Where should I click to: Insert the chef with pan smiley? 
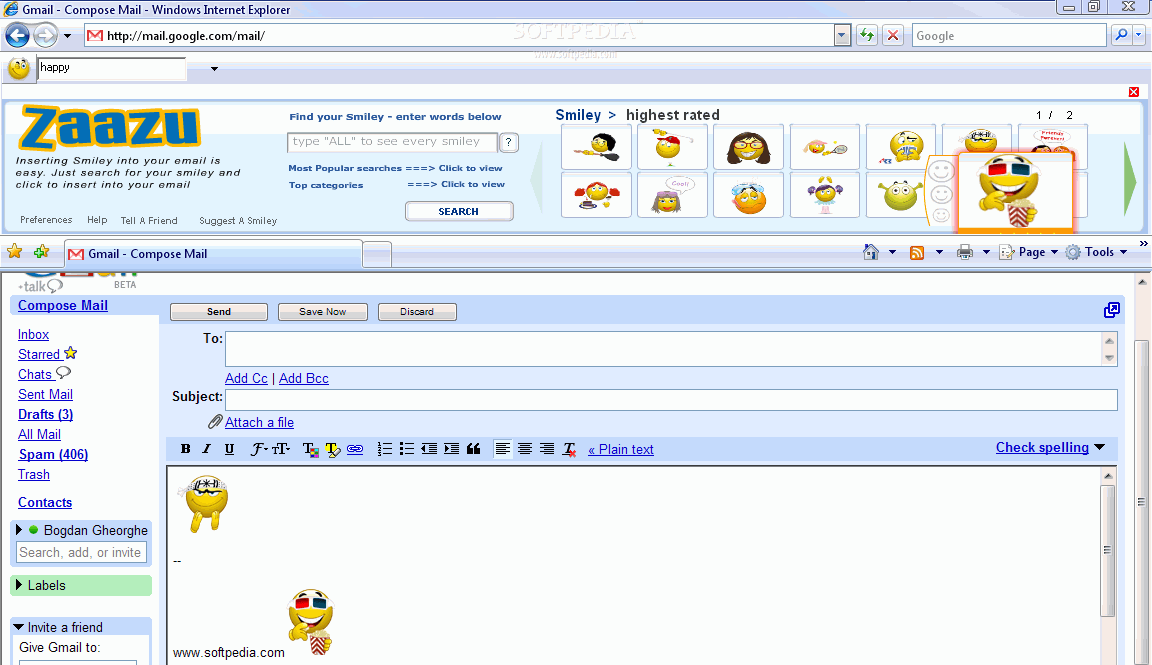[596, 146]
